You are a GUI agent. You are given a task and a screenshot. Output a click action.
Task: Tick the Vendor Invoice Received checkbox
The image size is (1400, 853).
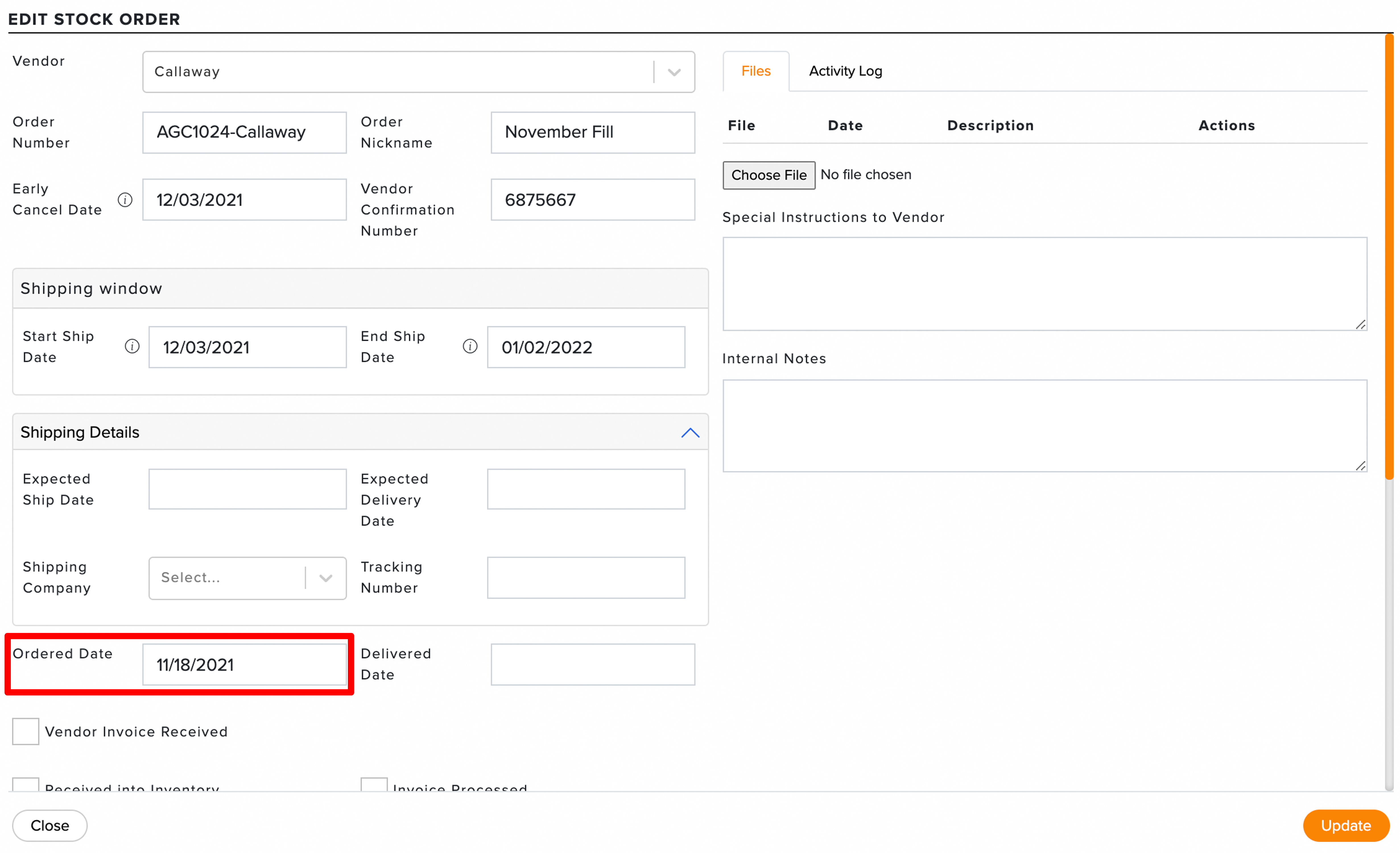coord(26,732)
